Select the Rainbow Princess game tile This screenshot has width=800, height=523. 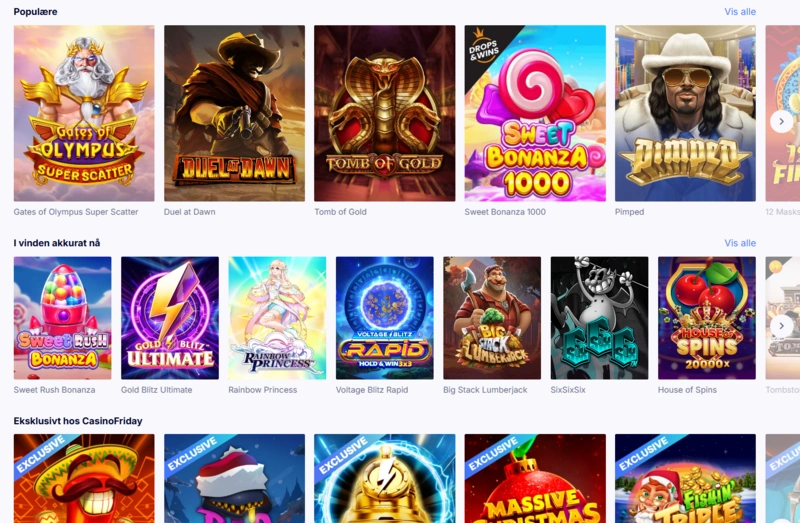tap(277, 318)
